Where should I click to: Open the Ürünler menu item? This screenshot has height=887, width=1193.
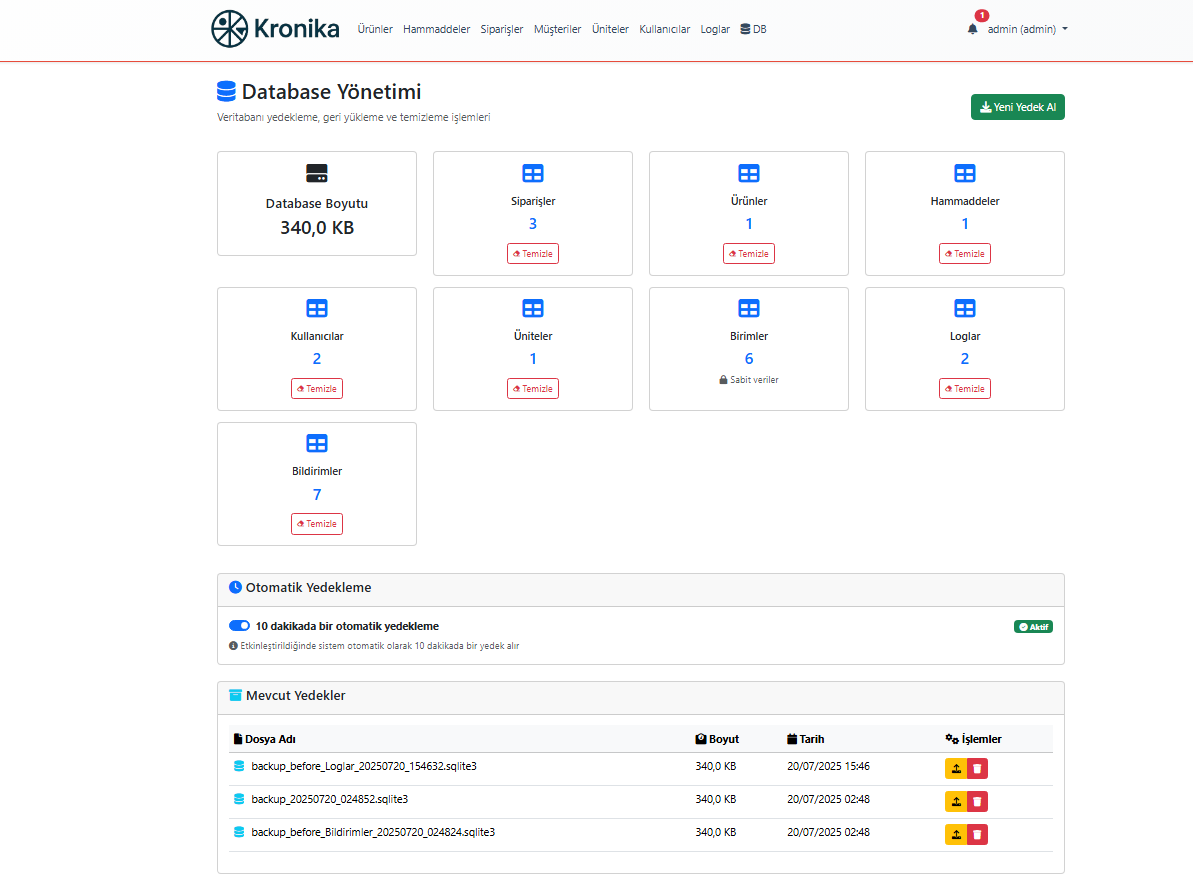tap(375, 29)
